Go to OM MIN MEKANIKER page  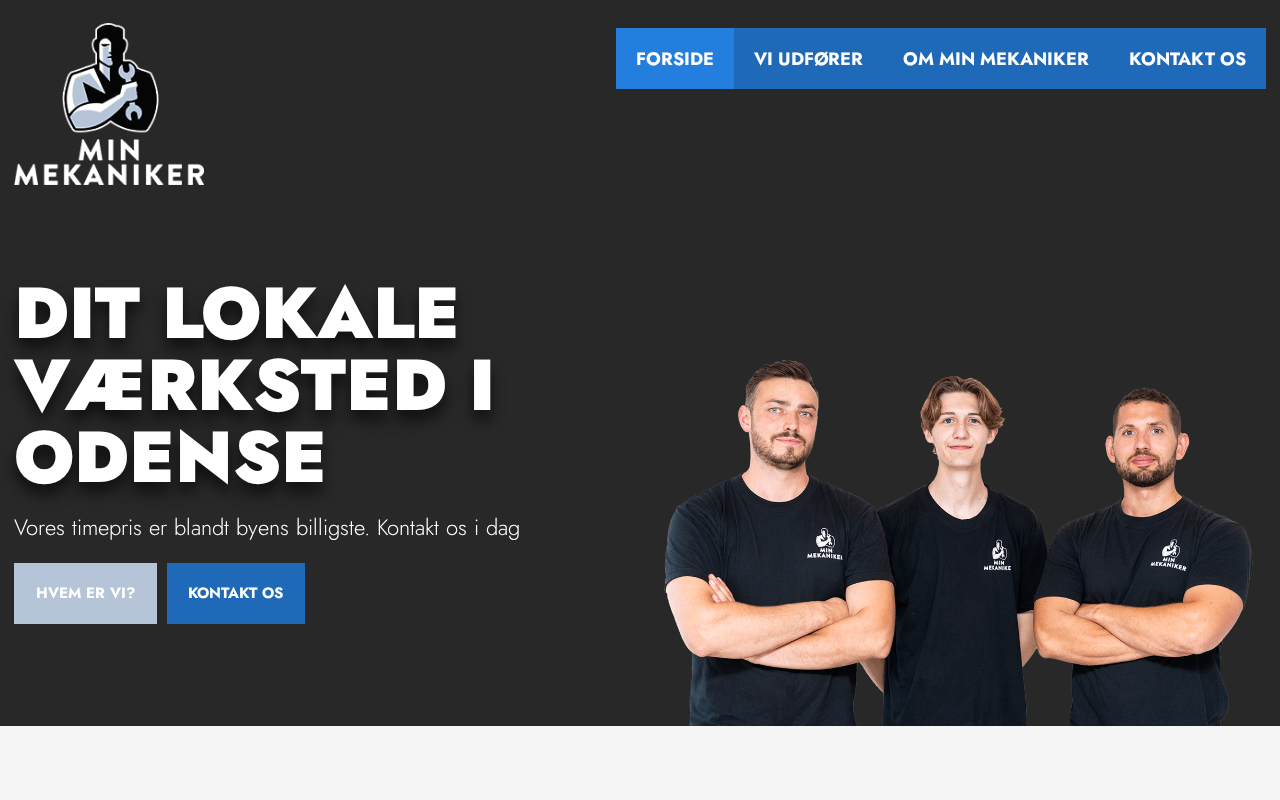point(996,59)
